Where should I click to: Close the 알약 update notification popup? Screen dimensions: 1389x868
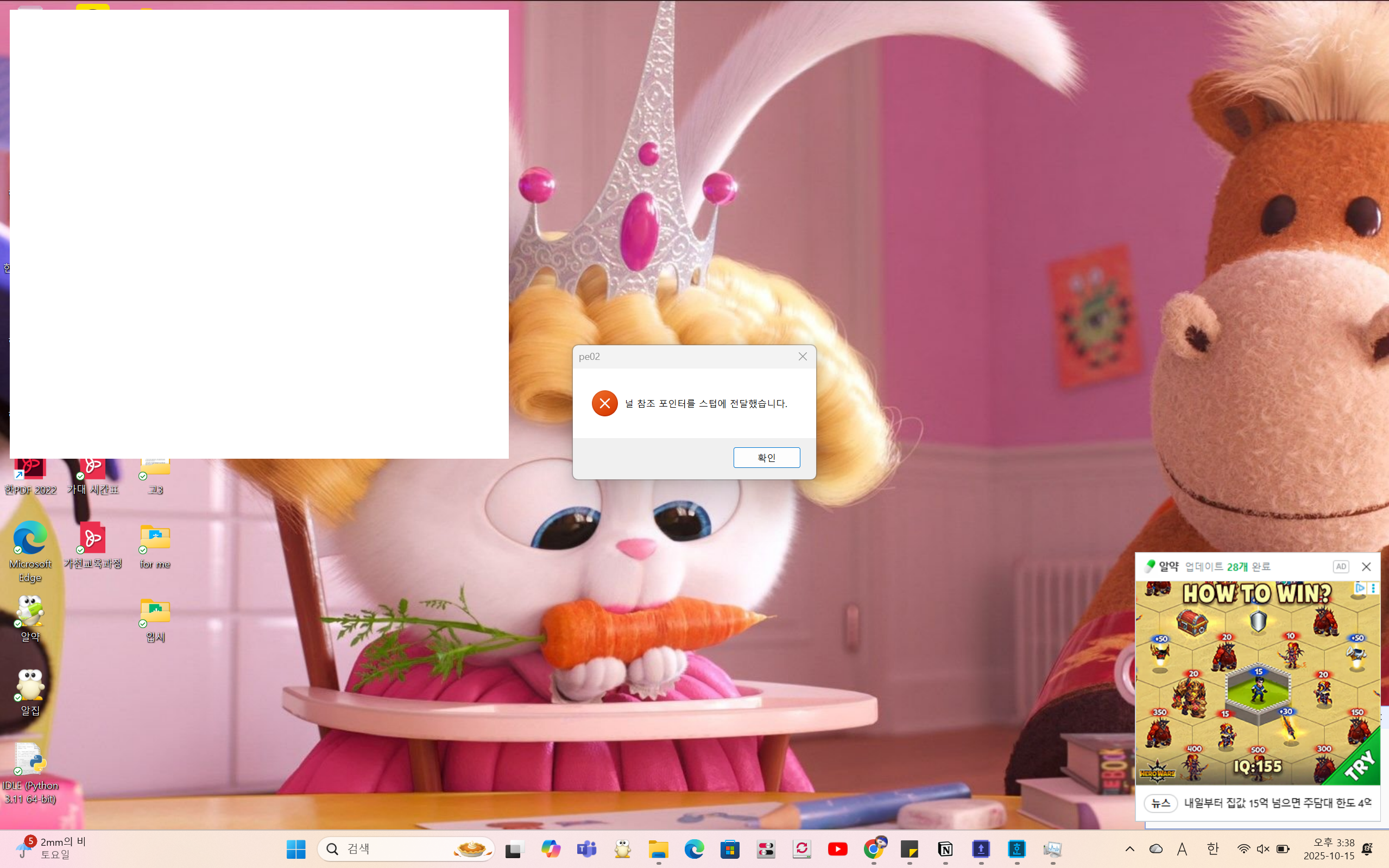click(x=1366, y=567)
